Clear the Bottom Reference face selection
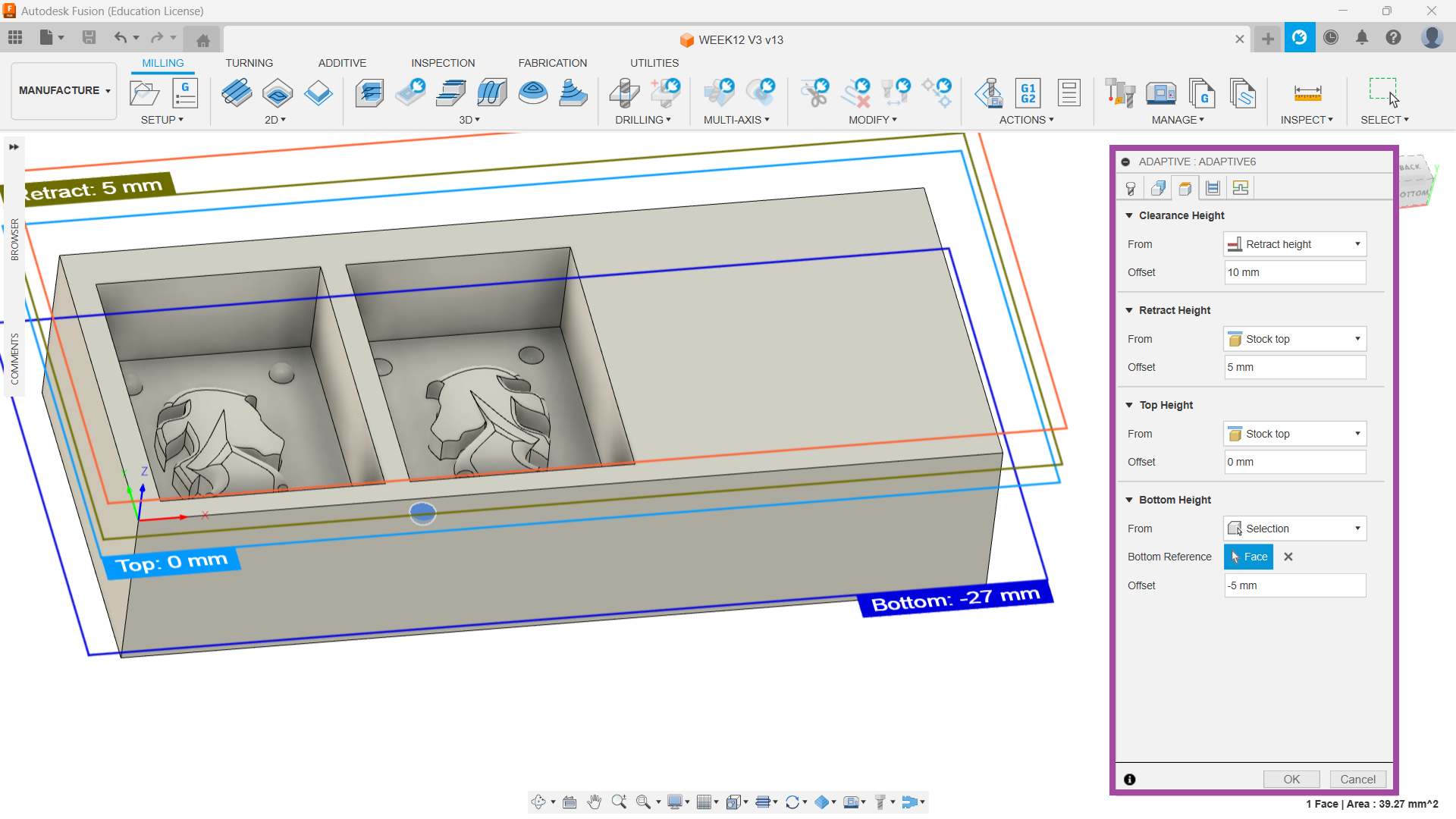Viewport: 1456px width, 819px height. (x=1288, y=557)
